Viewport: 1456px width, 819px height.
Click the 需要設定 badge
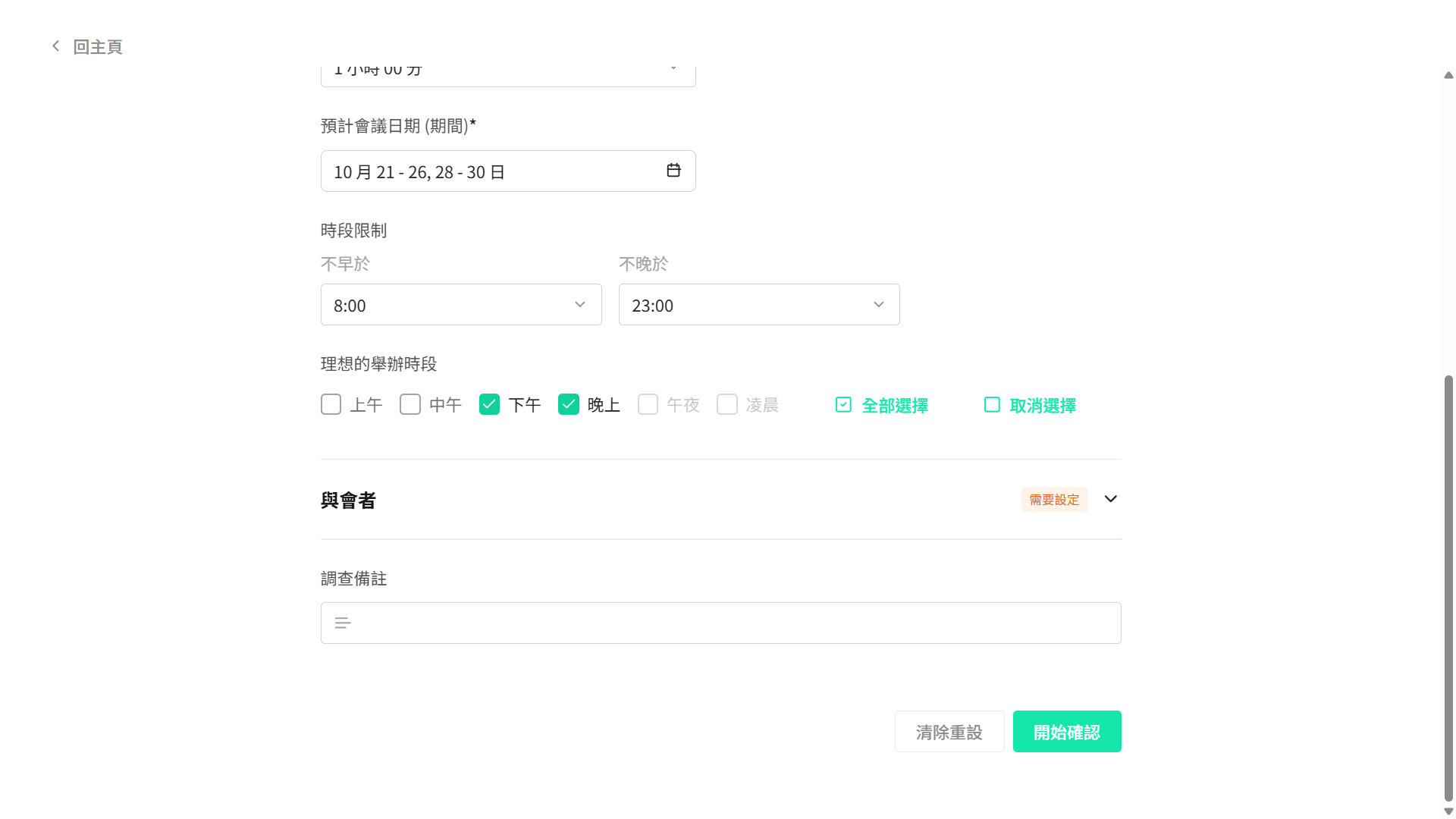point(1054,499)
